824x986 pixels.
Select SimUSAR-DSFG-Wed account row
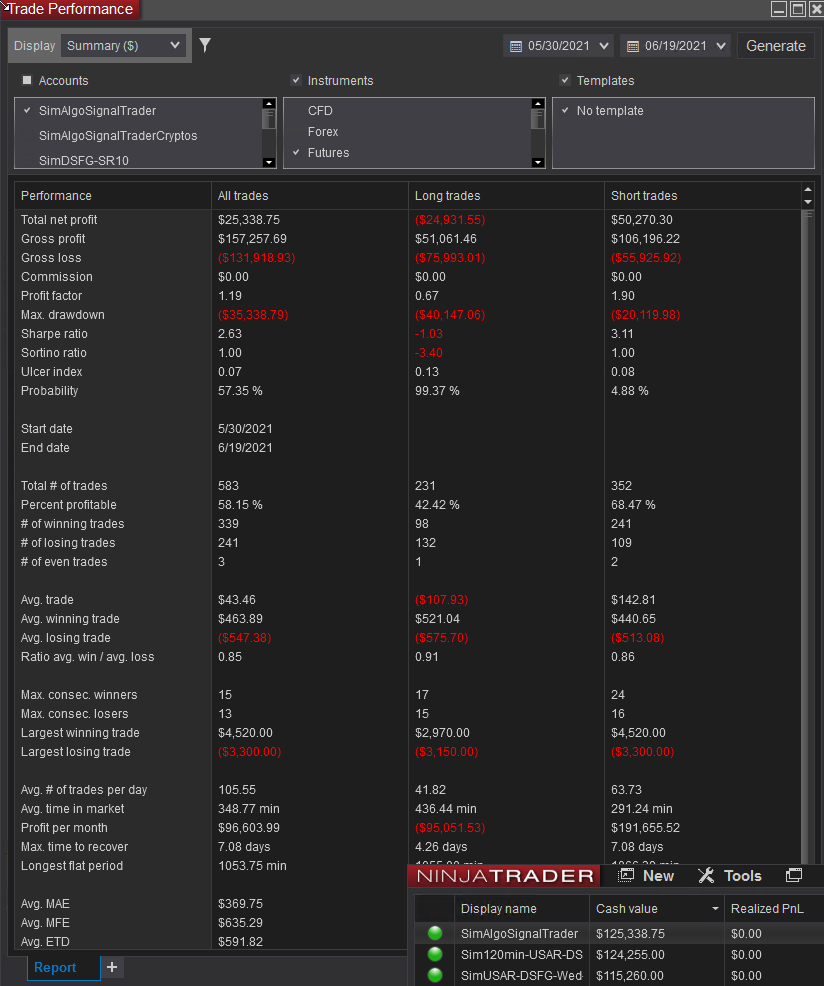click(x=619, y=975)
